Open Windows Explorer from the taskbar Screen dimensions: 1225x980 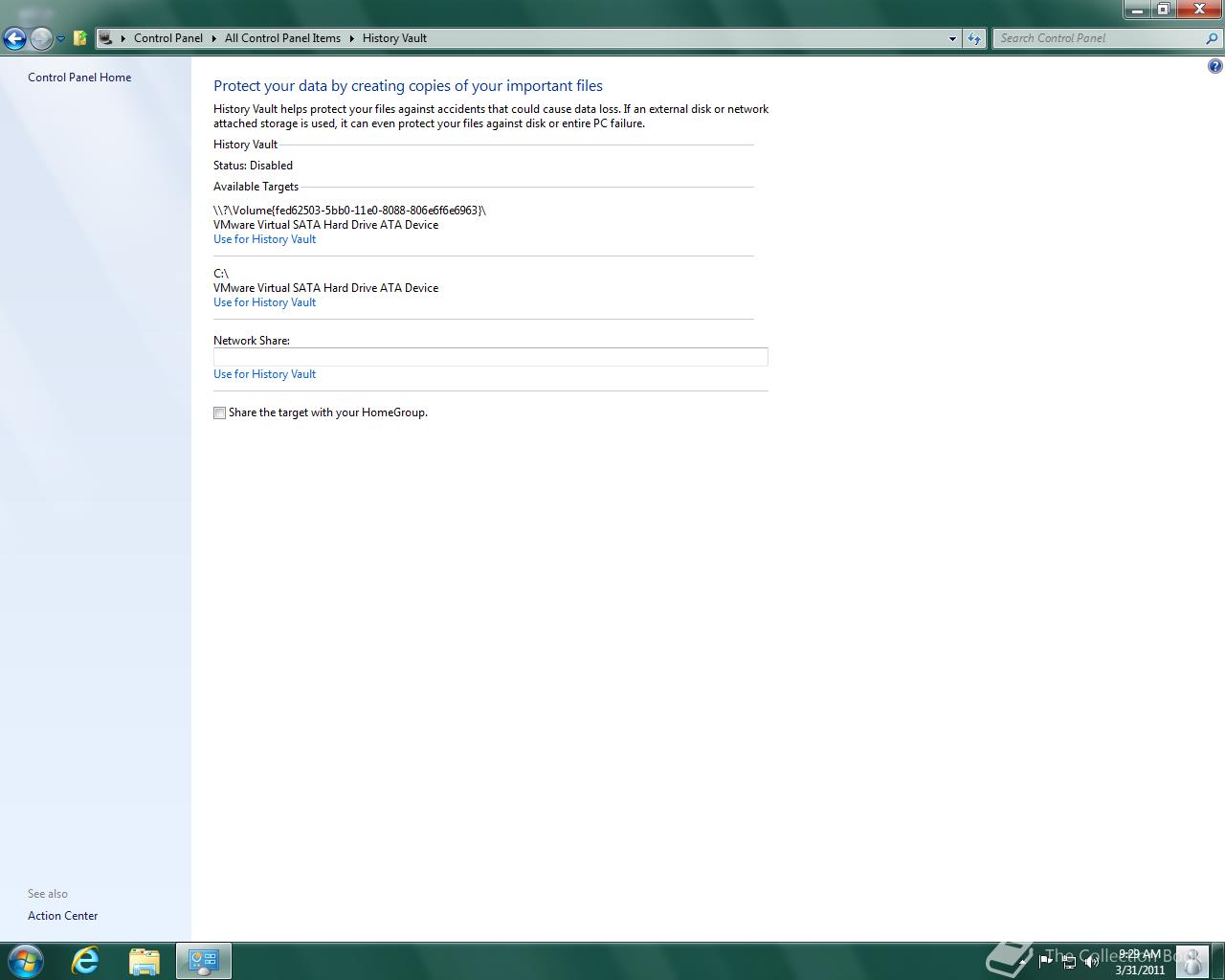click(x=144, y=961)
